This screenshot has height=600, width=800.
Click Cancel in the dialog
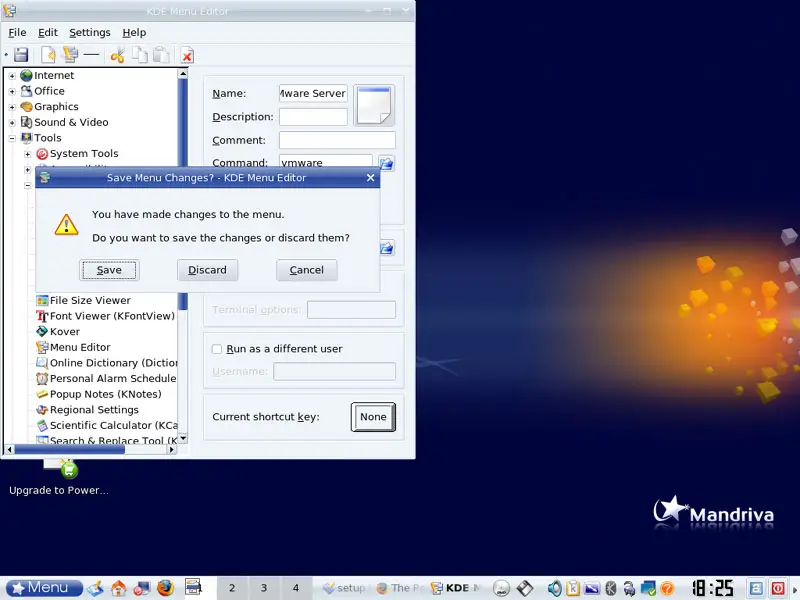307,270
